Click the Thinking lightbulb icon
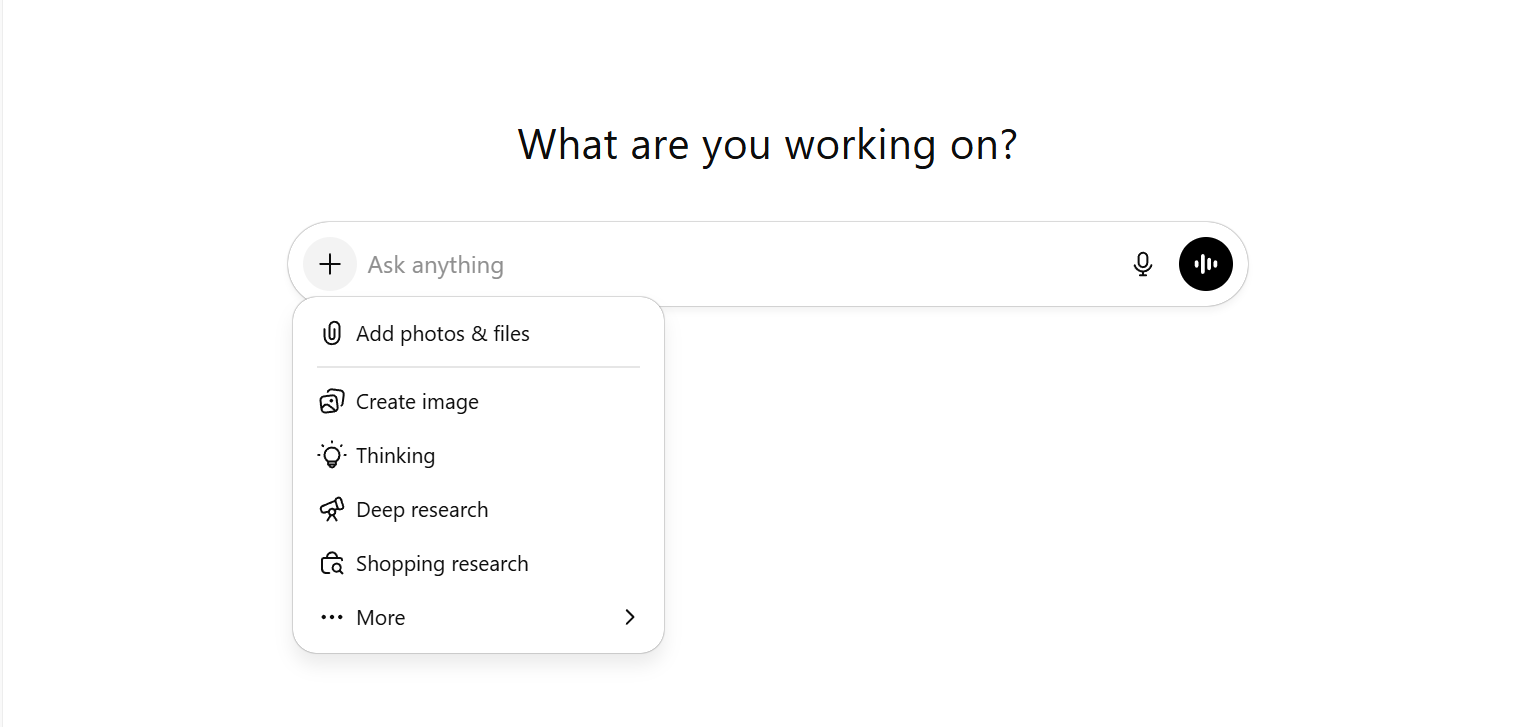Image resolution: width=1533 pixels, height=727 pixels. coord(332,456)
